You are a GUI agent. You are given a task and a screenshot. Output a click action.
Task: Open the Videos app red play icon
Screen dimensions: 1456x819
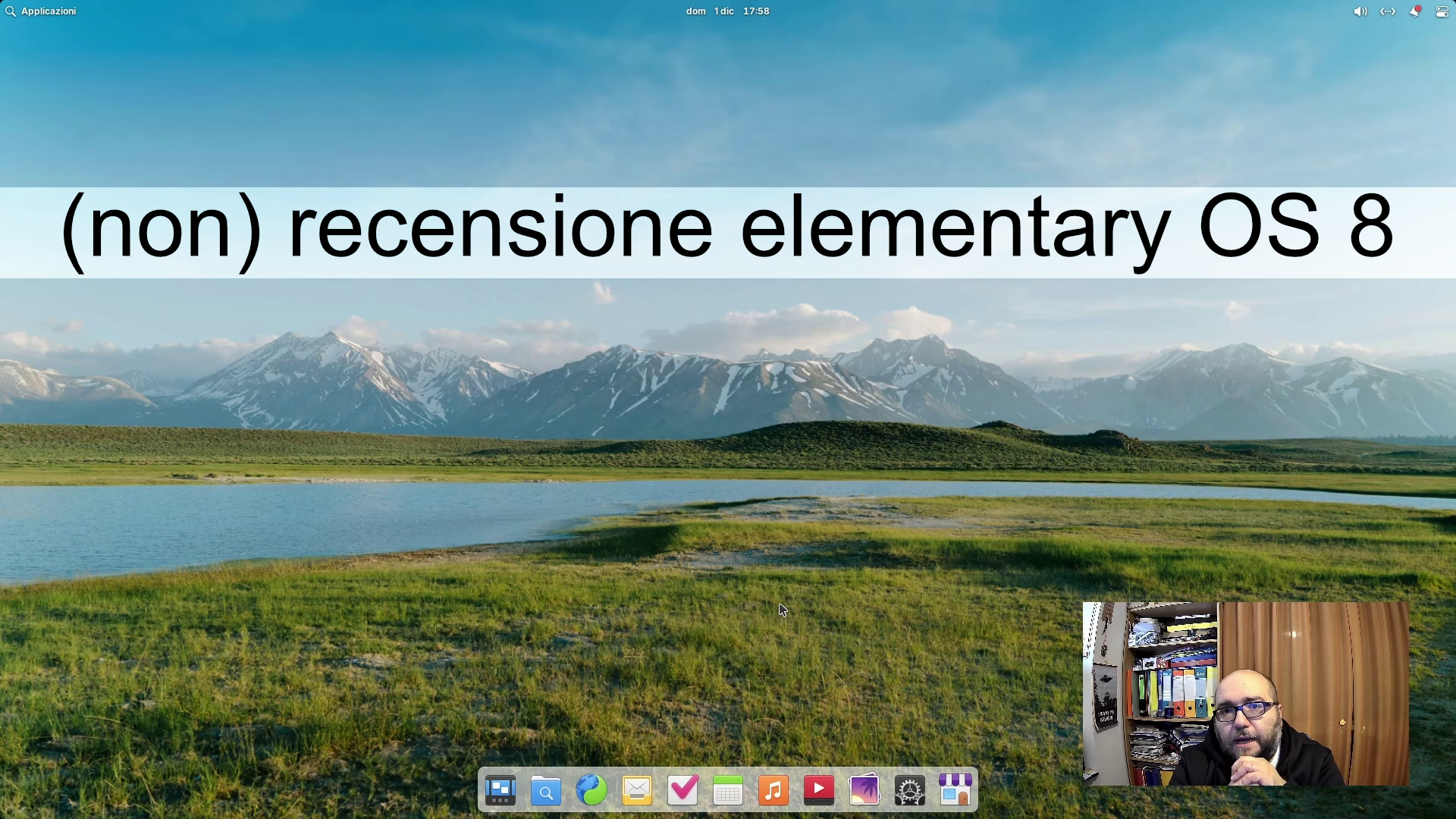tap(819, 790)
